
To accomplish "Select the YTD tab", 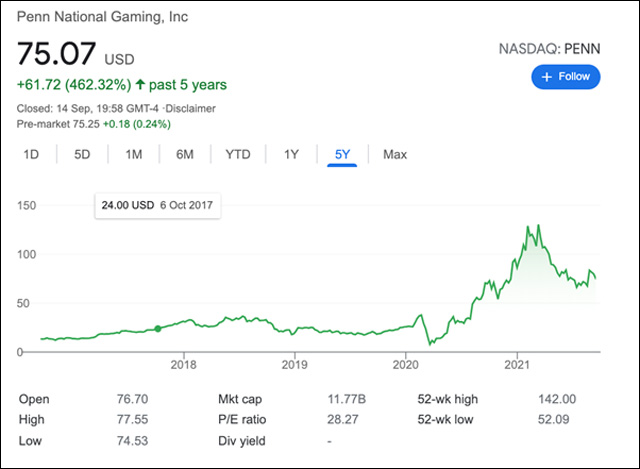I will pos(238,154).
